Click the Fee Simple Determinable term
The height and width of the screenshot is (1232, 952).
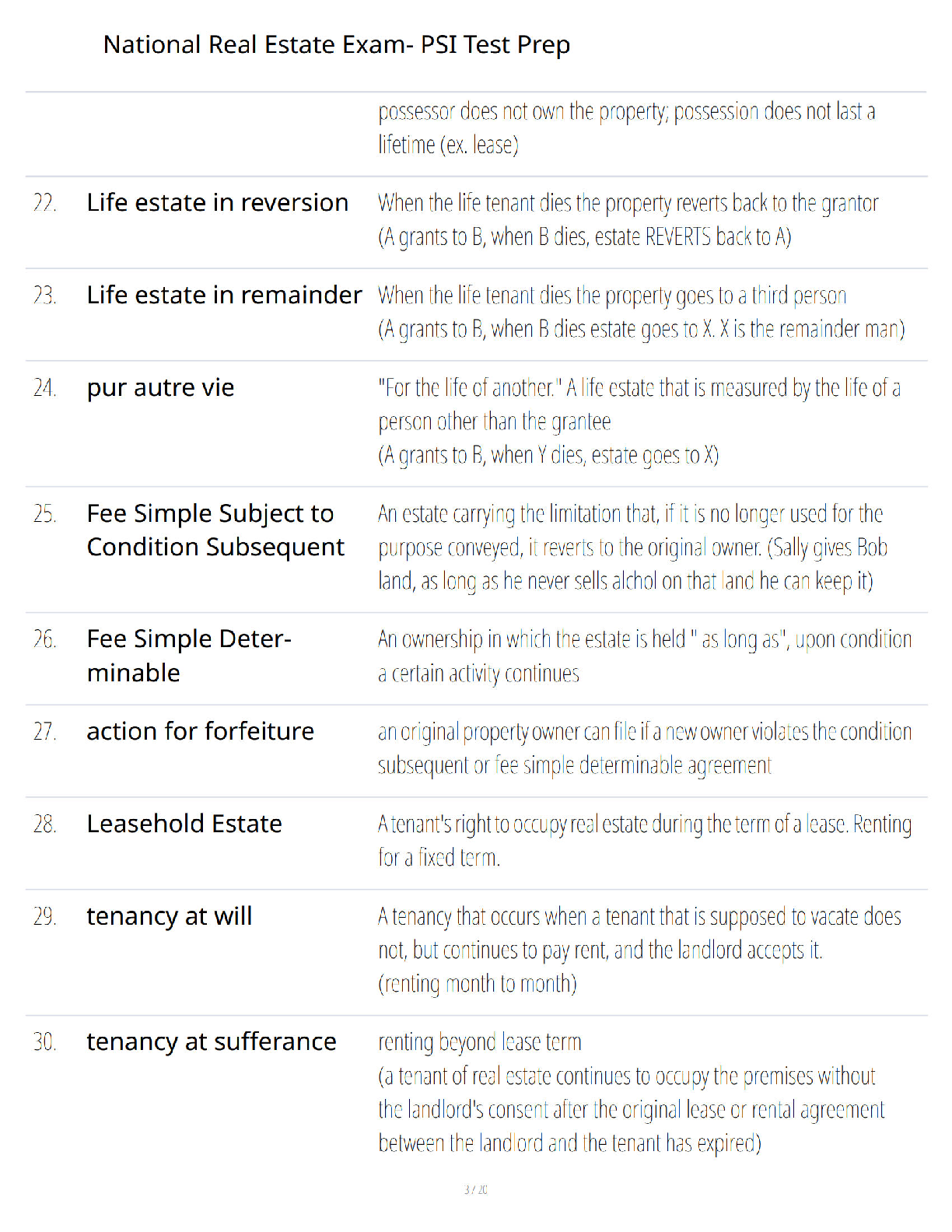click(x=189, y=656)
